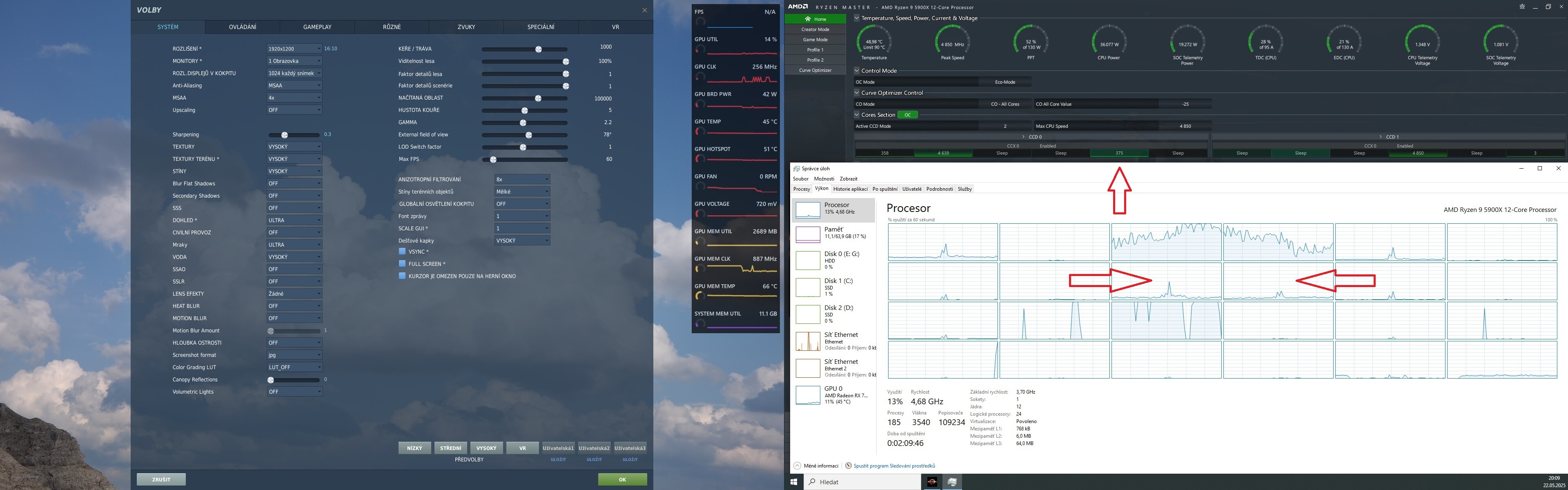Adjust the GAMMA slider

click(x=525, y=123)
